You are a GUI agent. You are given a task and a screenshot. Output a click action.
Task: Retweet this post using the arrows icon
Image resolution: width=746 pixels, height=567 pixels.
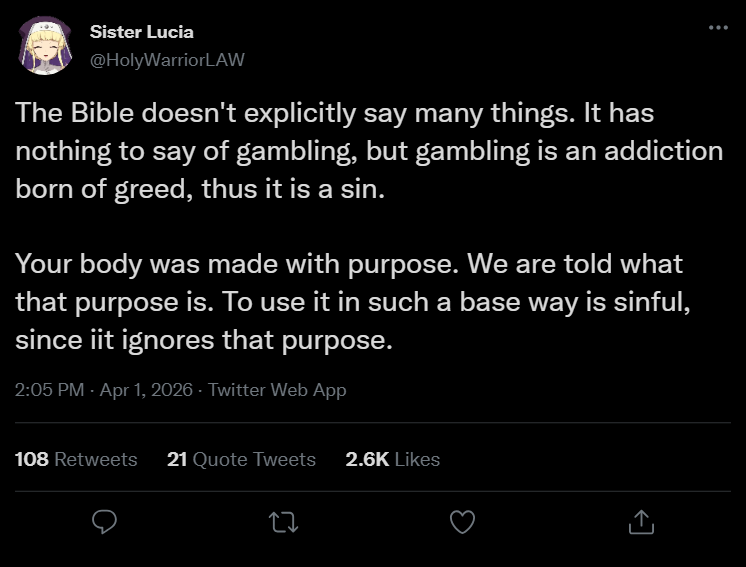click(x=283, y=521)
